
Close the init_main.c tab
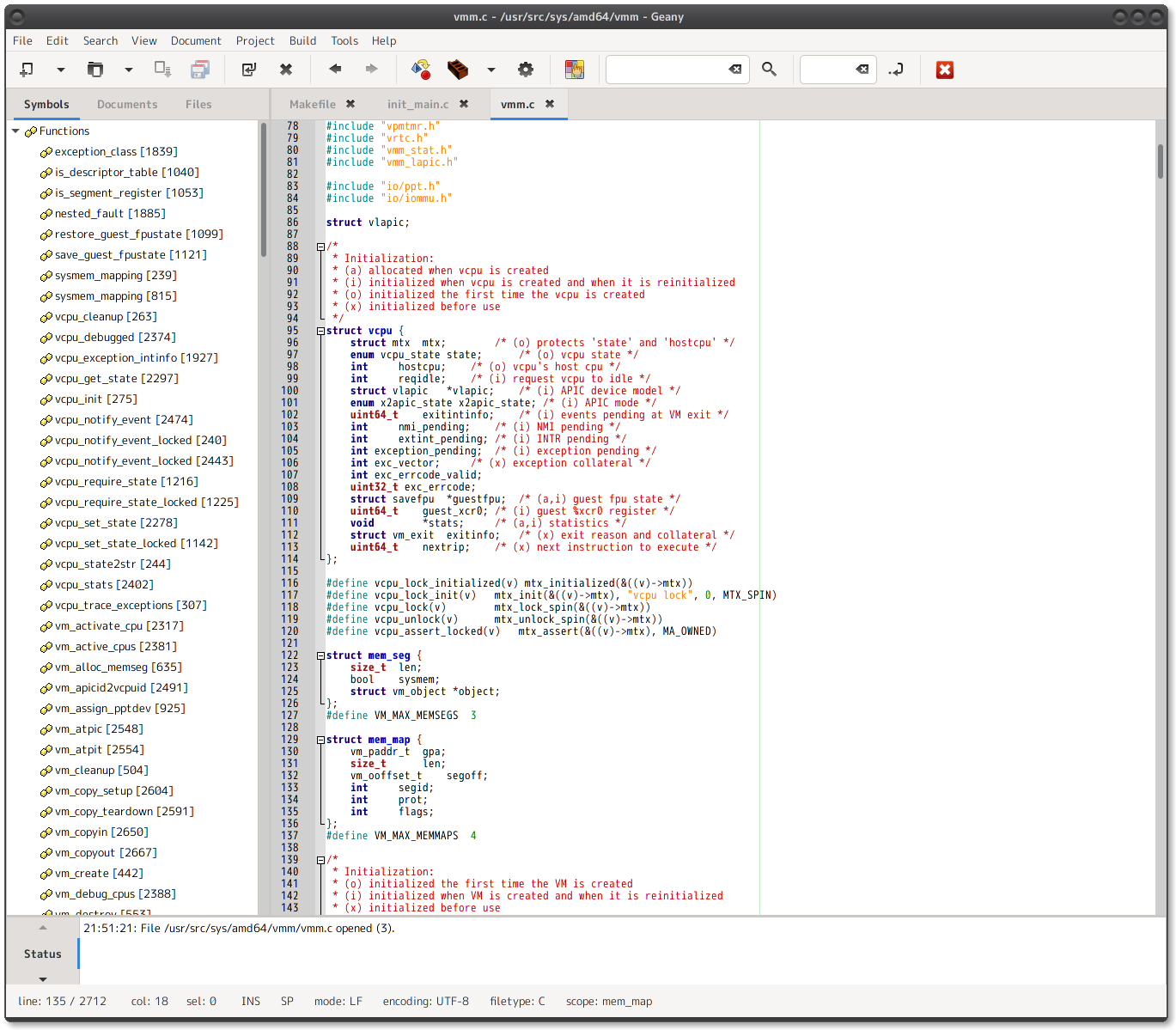click(464, 104)
